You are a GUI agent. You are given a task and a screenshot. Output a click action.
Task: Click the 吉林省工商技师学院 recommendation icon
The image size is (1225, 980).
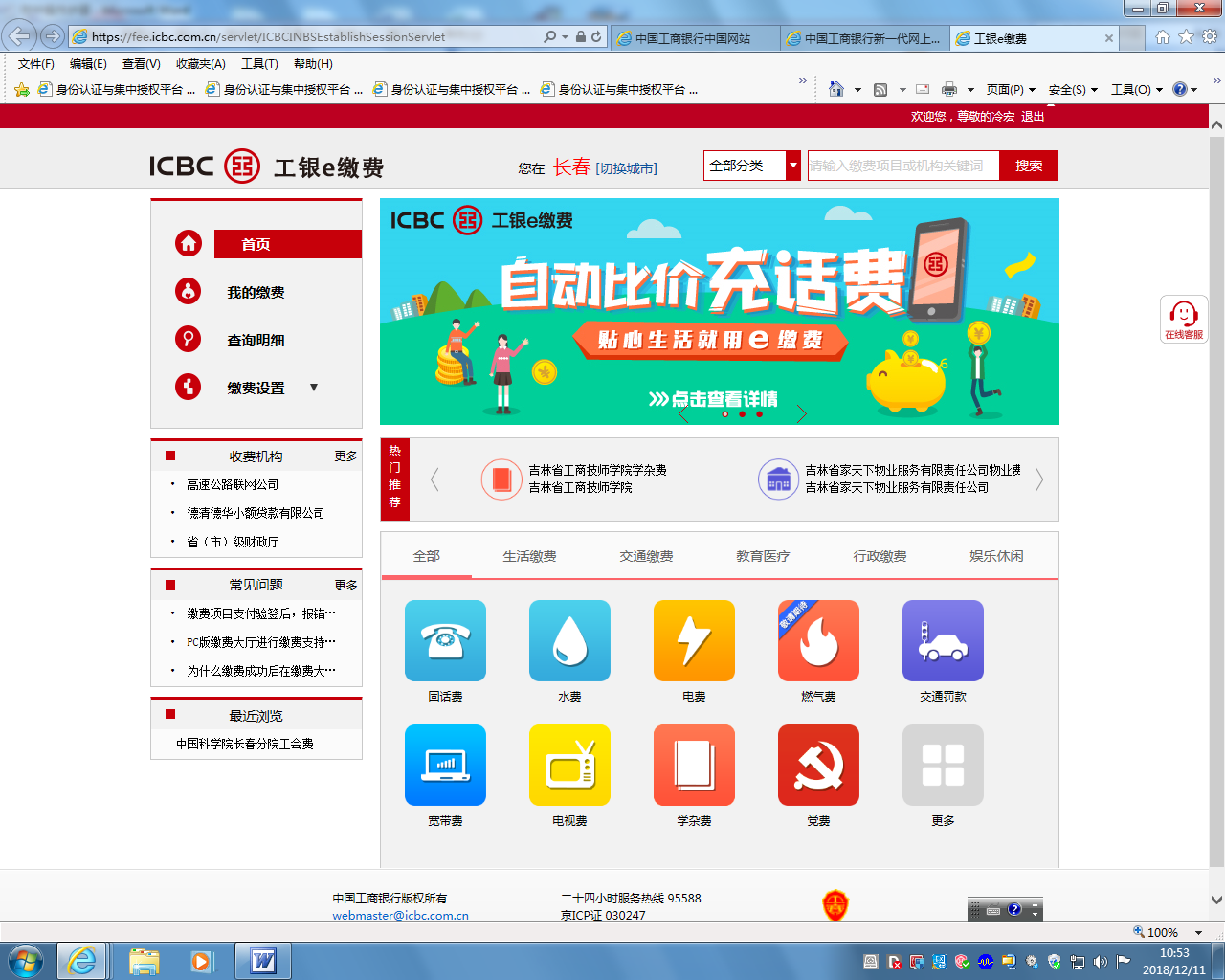[501, 479]
